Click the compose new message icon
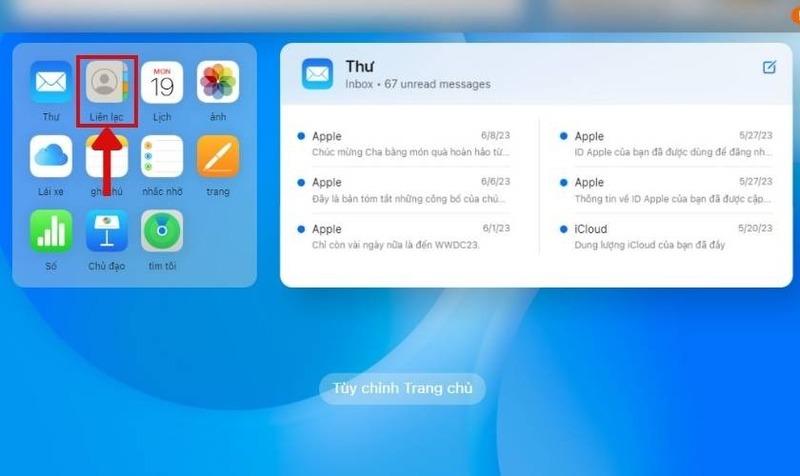This screenshot has width=800, height=476. 768,68
